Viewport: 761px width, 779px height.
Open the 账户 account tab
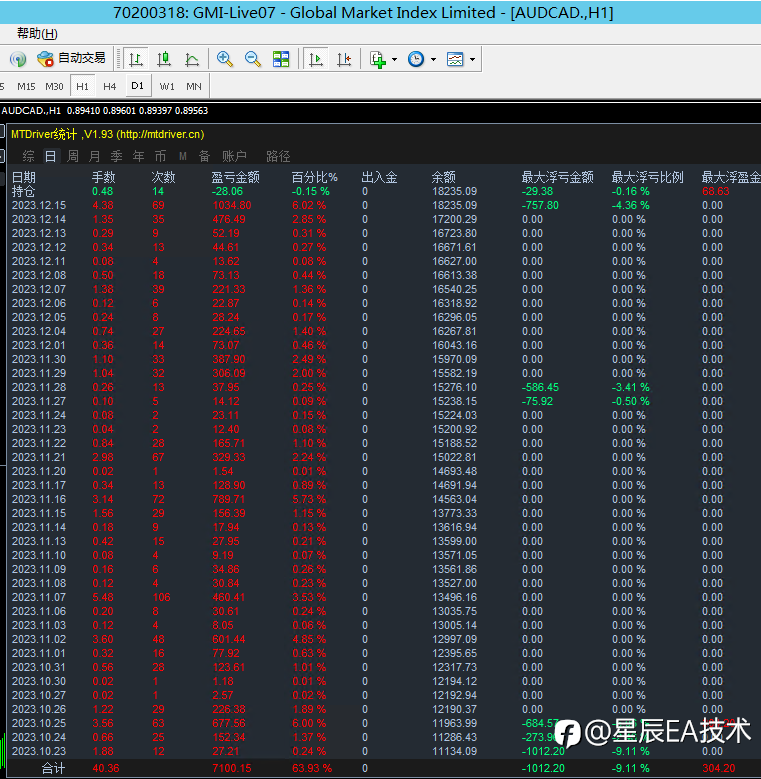tap(234, 156)
